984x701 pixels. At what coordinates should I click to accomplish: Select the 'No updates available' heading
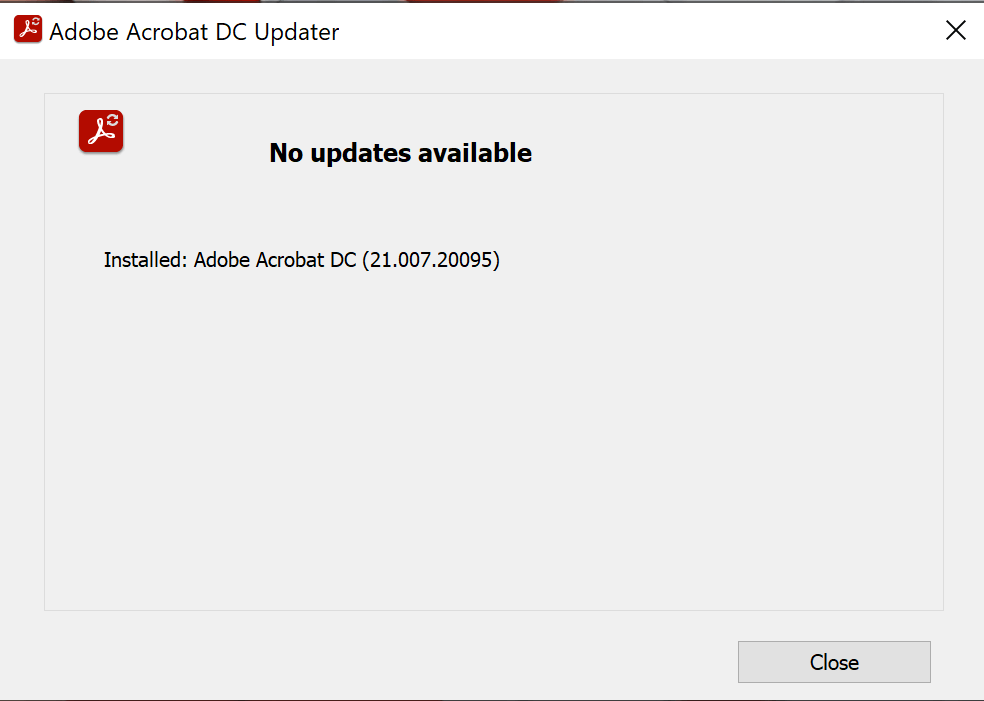pos(400,153)
